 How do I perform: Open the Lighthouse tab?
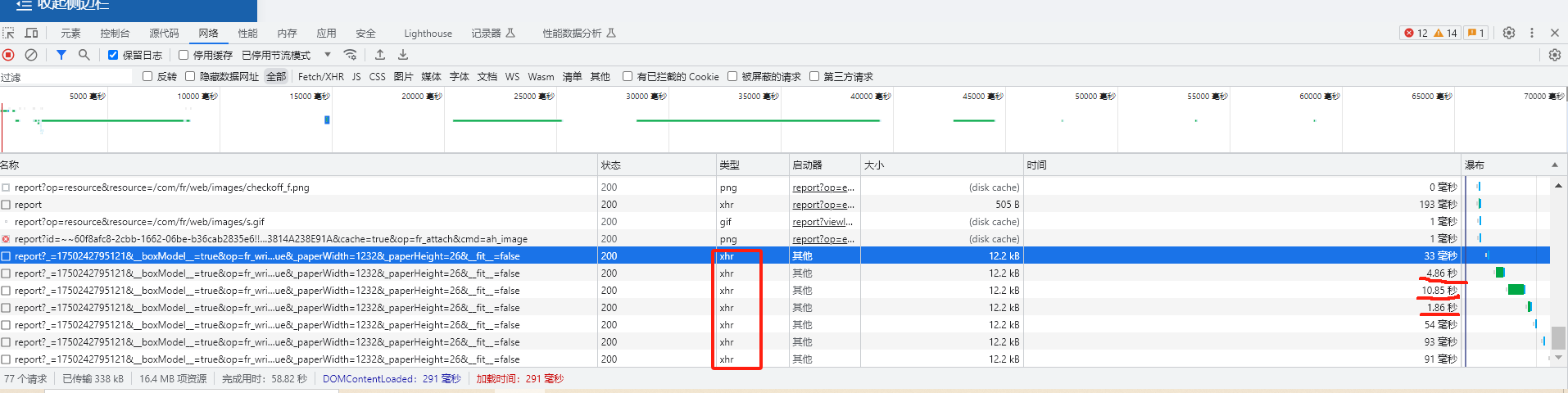tap(428, 33)
